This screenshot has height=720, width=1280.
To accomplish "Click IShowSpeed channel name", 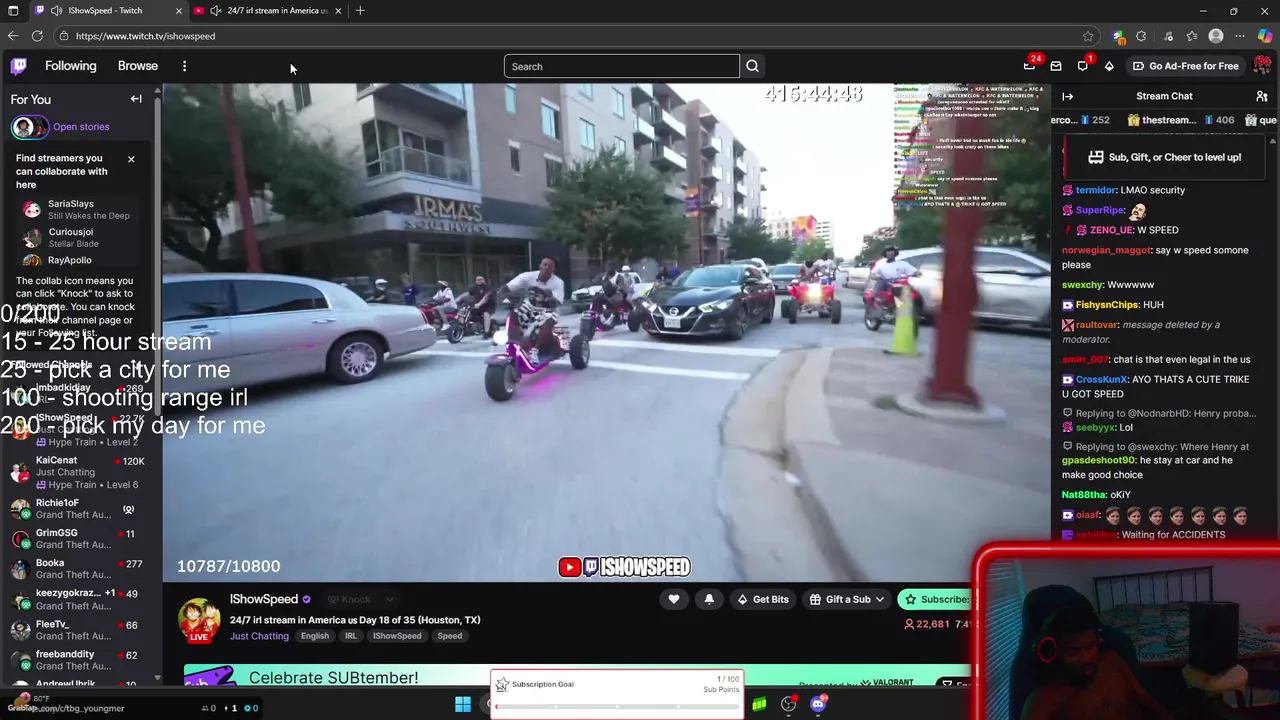I will click(x=264, y=599).
